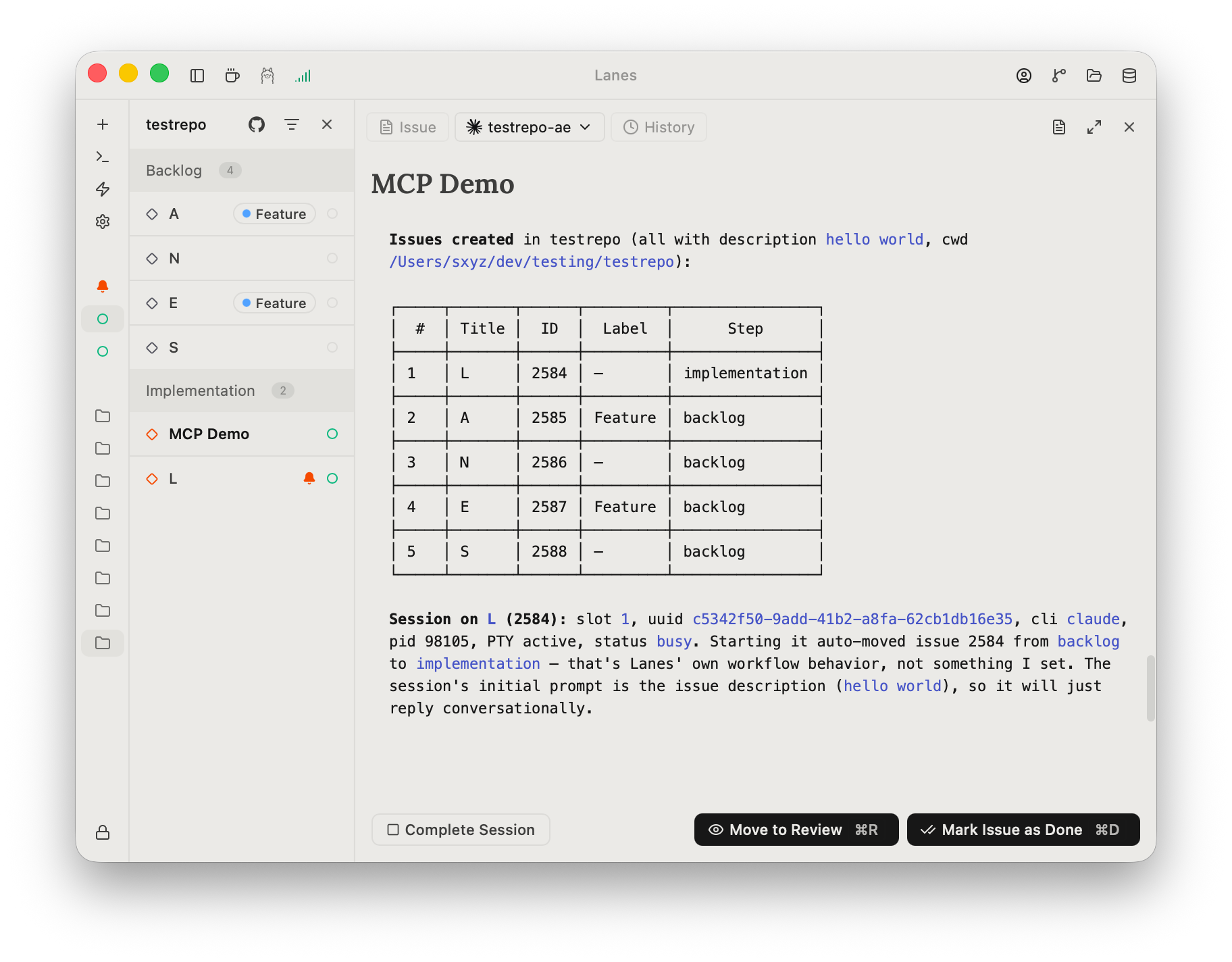Open the filter icon in testrepo panel
The image size is (1232, 962).
[292, 124]
